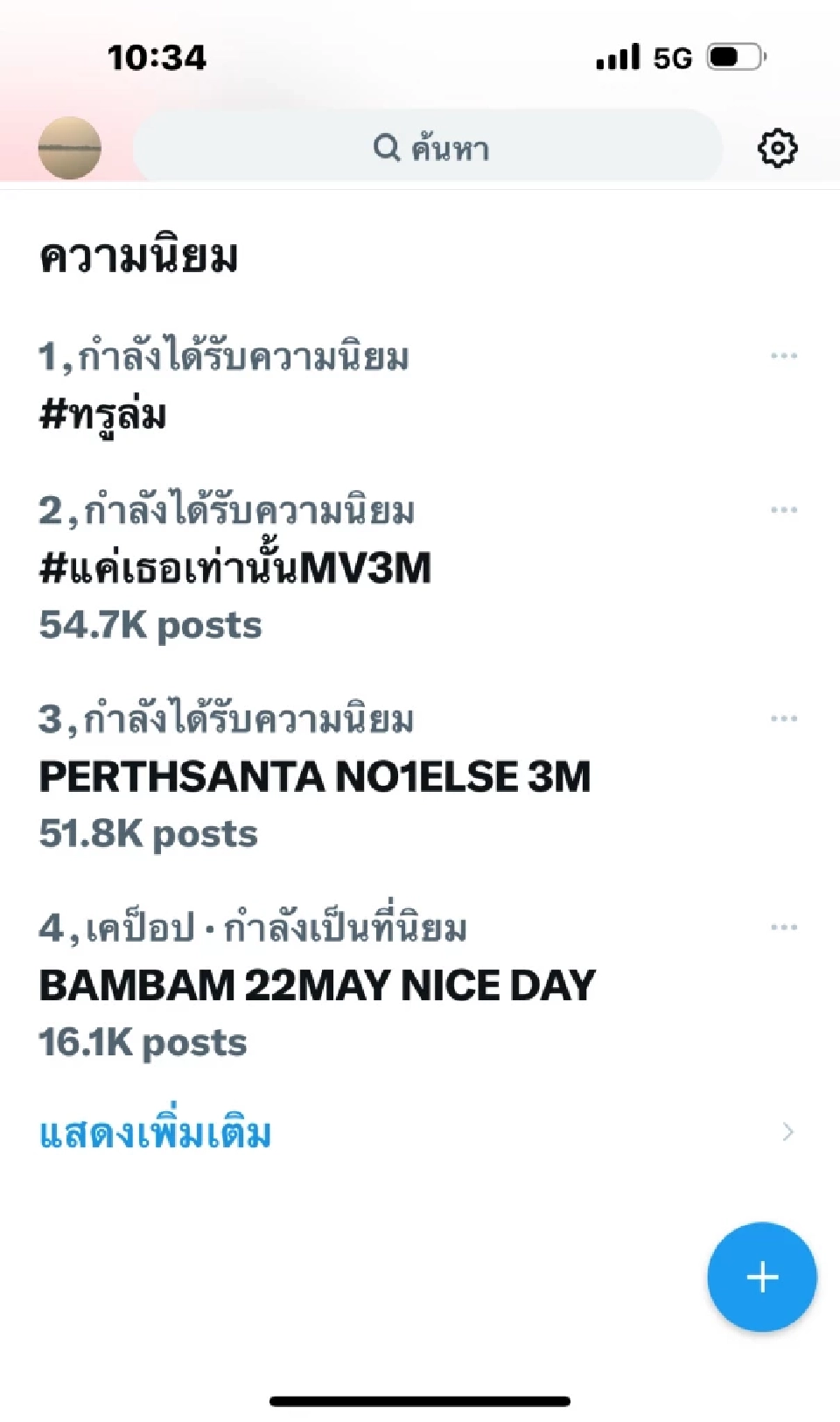Tap the cellular signal strength icon
Viewport: 840px width, 1422px height.
tap(618, 58)
